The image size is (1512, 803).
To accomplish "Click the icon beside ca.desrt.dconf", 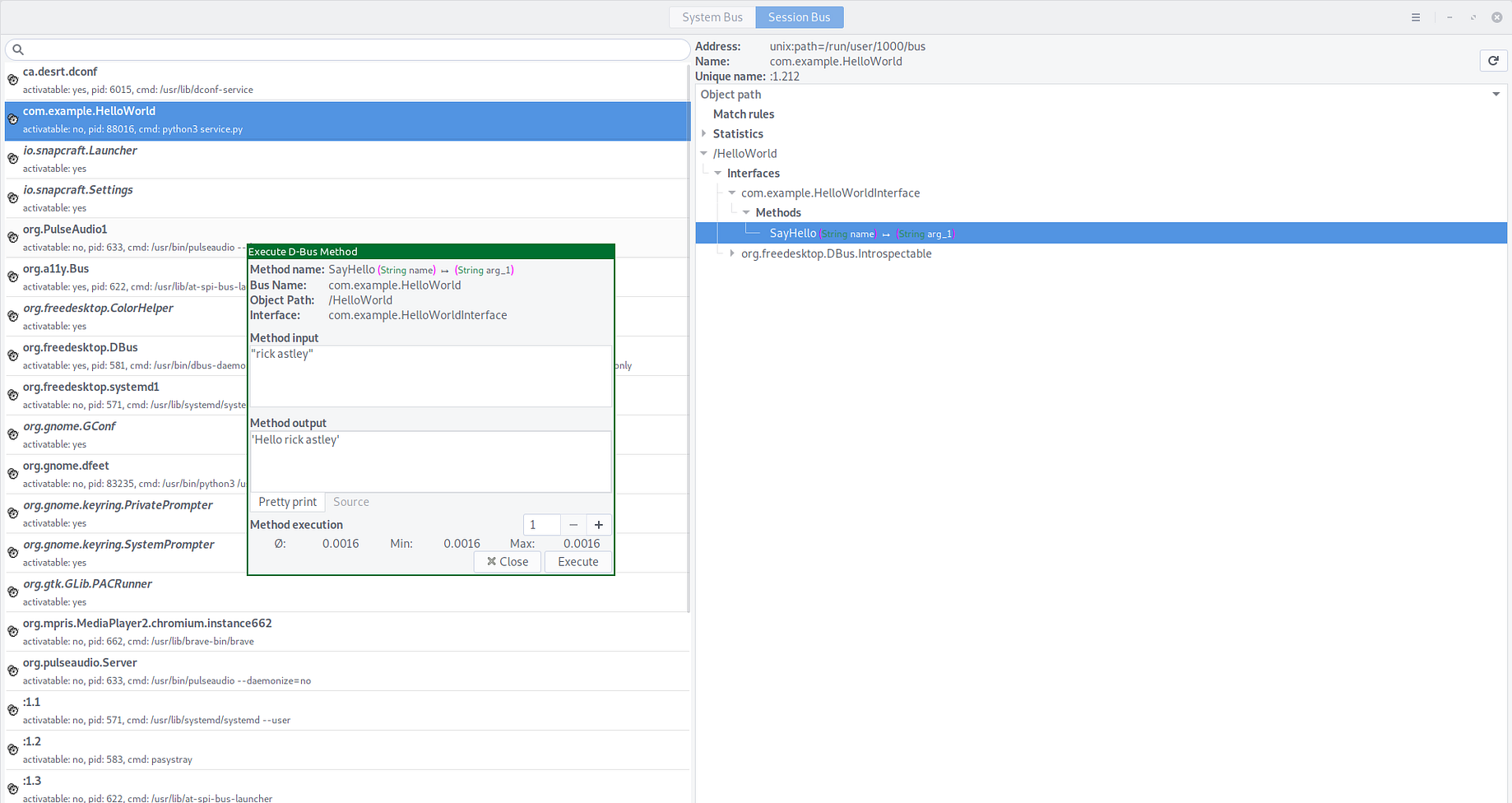I will (x=13, y=80).
